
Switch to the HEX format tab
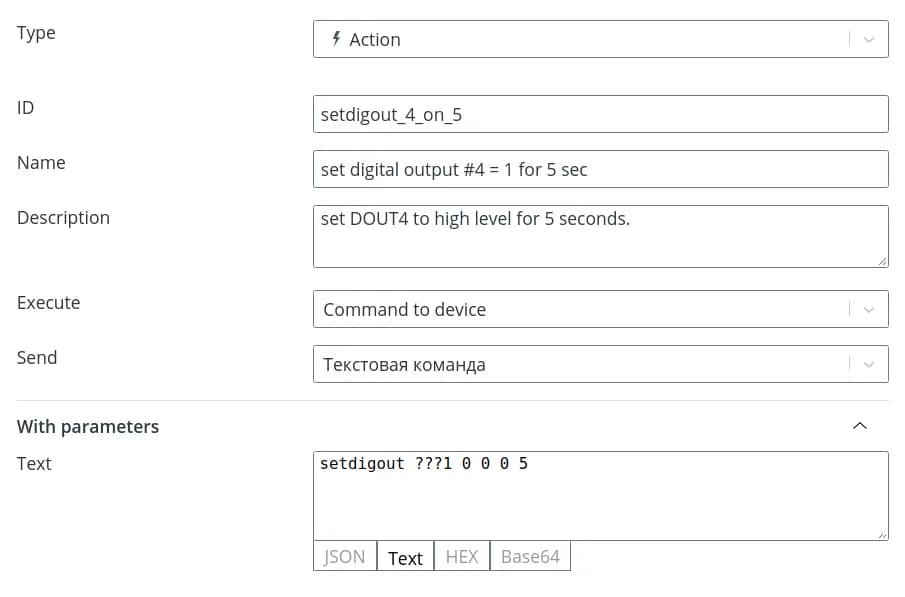click(x=462, y=557)
